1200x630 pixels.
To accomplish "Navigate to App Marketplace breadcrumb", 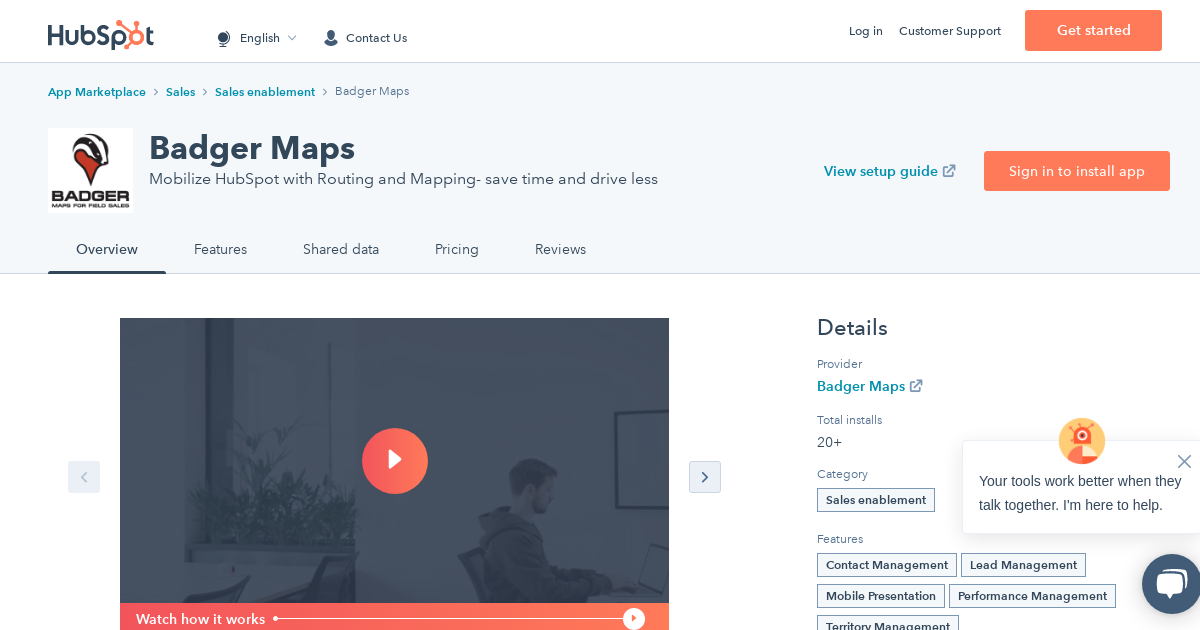I will (97, 91).
